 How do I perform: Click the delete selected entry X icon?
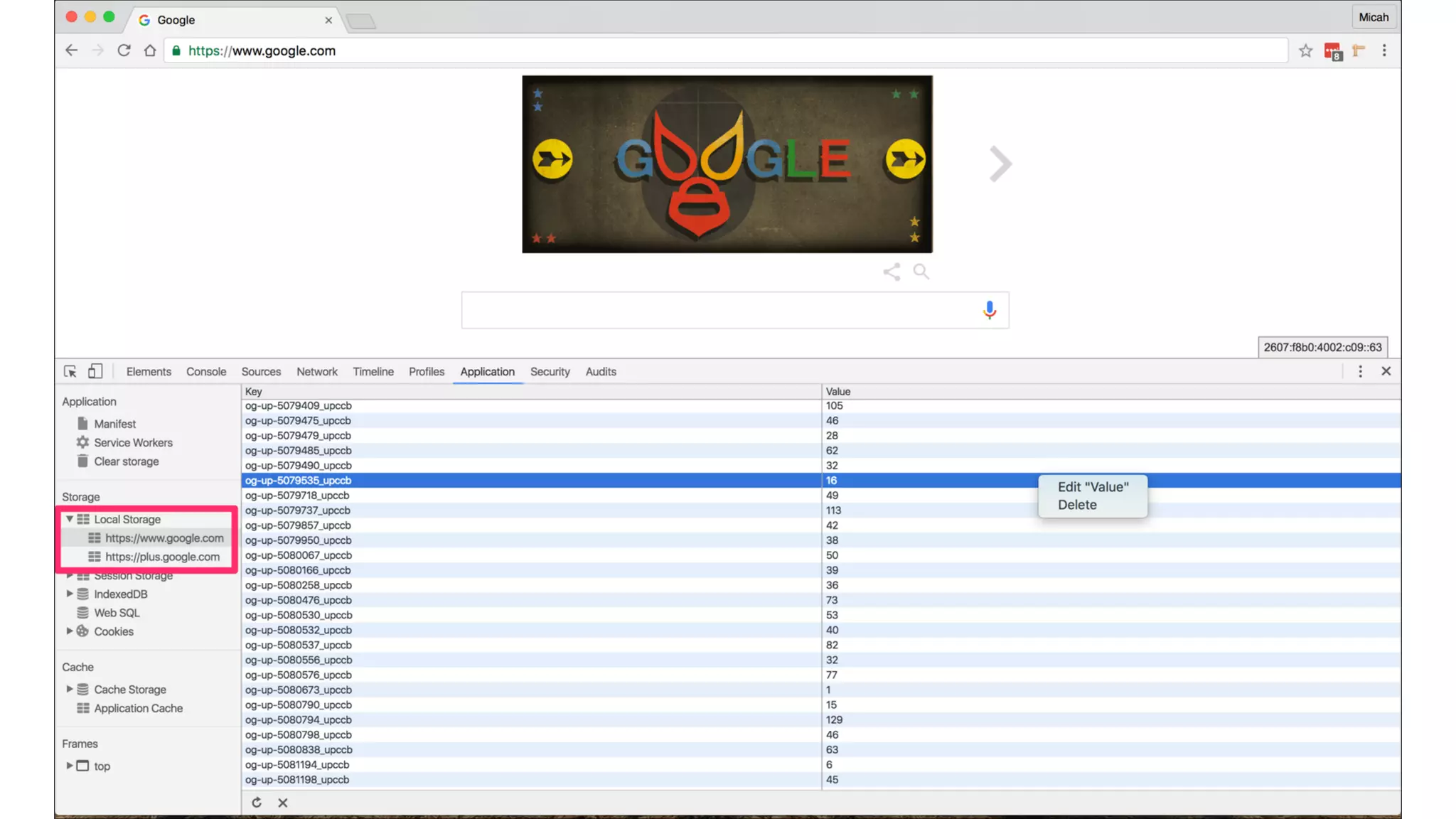pos(283,803)
